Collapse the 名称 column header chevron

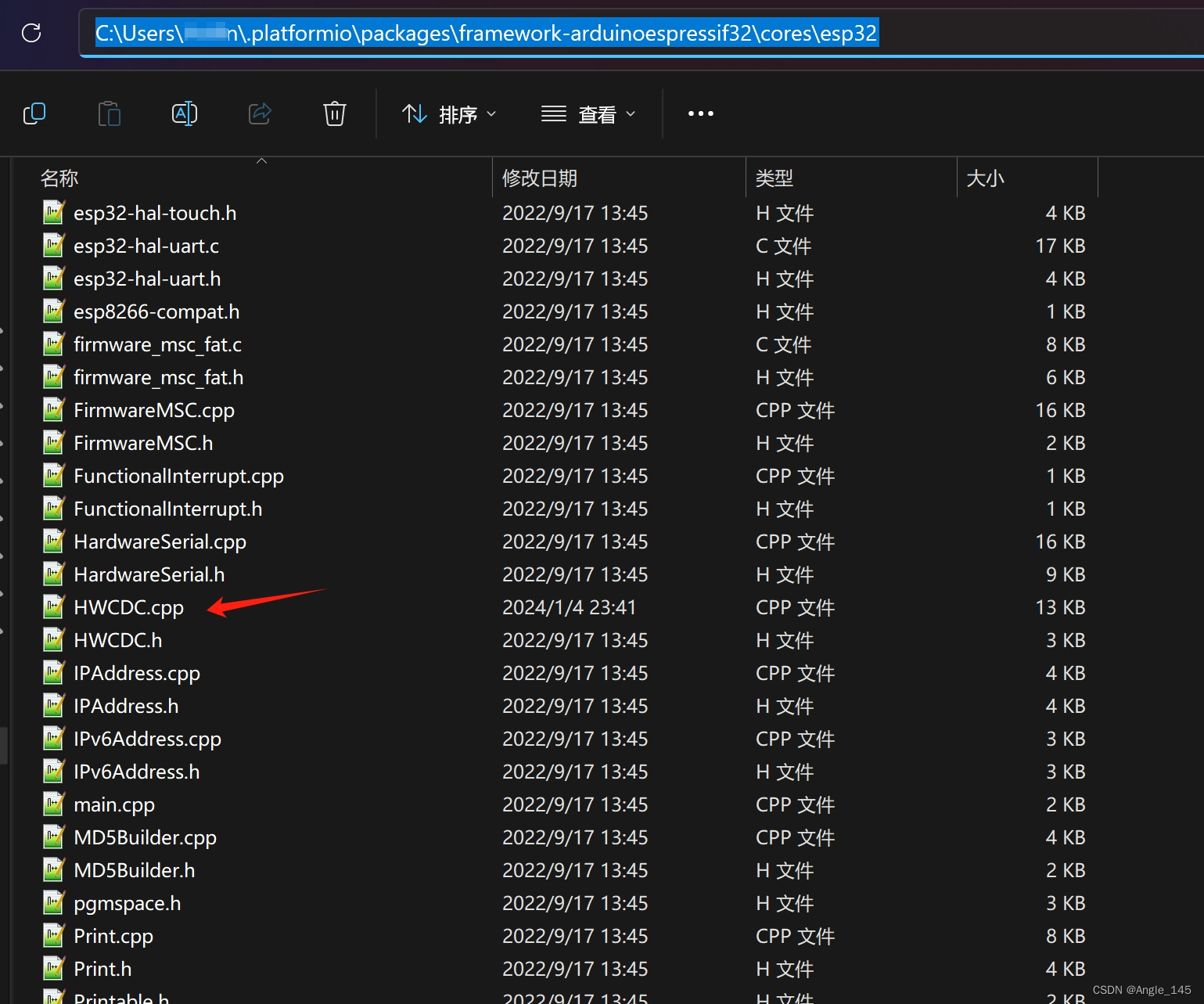(261, 160)
